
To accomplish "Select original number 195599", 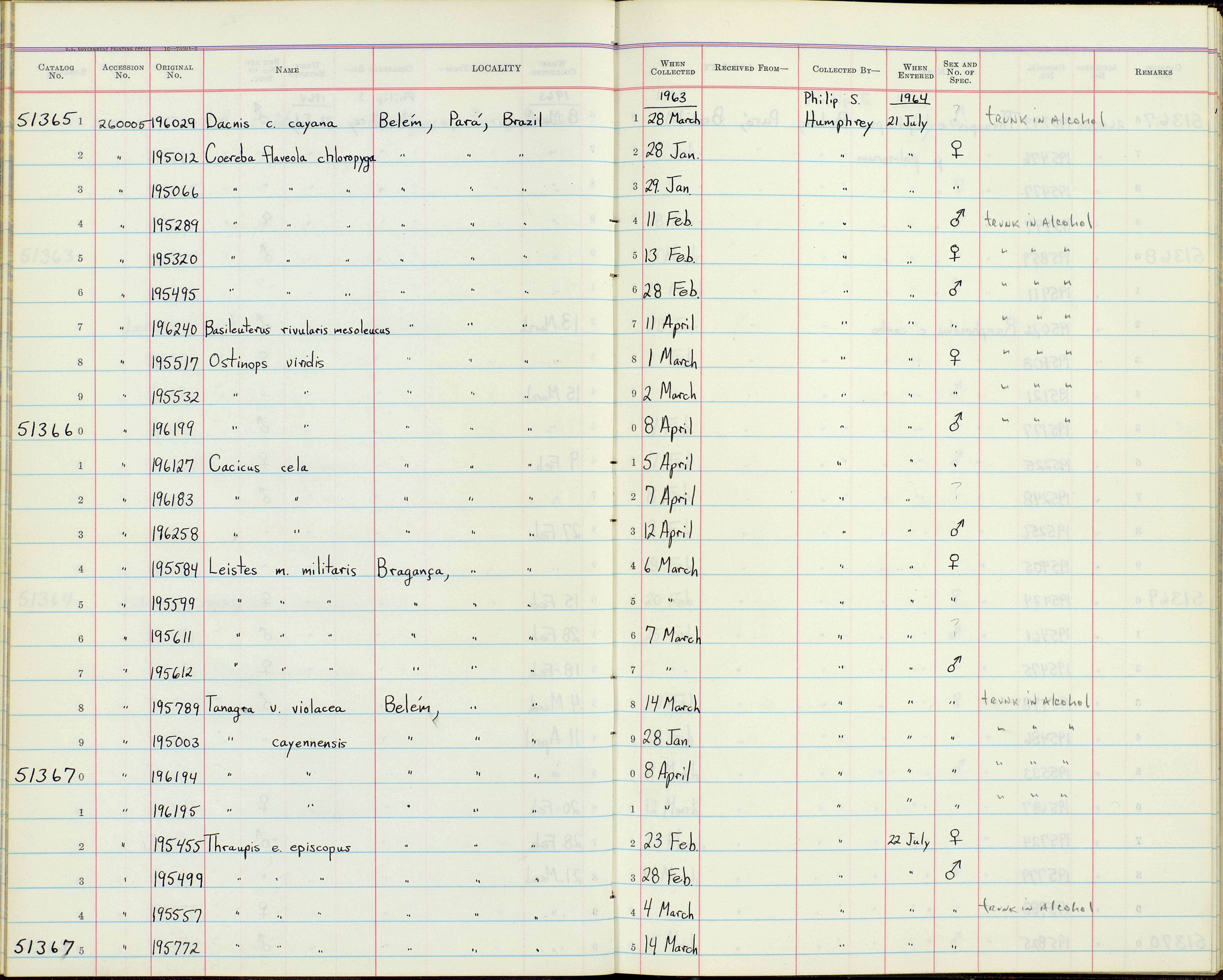I will (174, 603).
